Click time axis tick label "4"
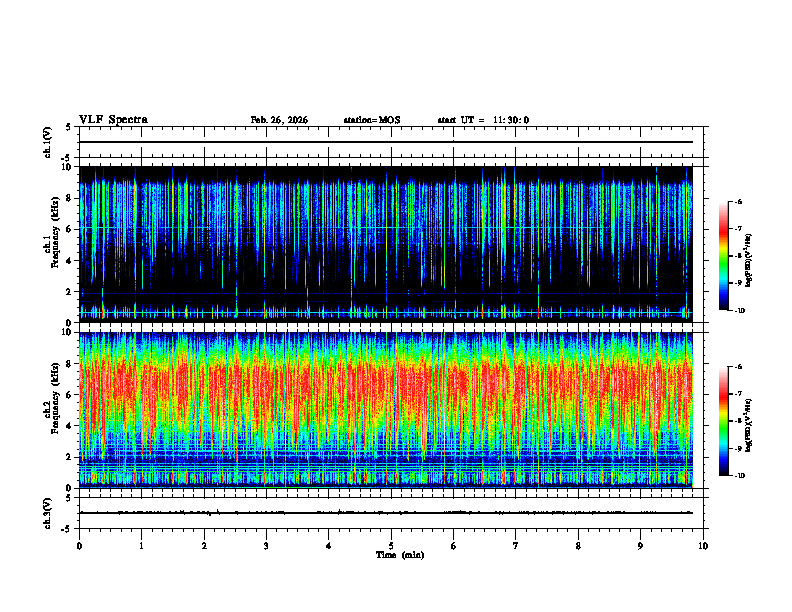This screenshot has height=612, width=792. (x=329, y=546)
